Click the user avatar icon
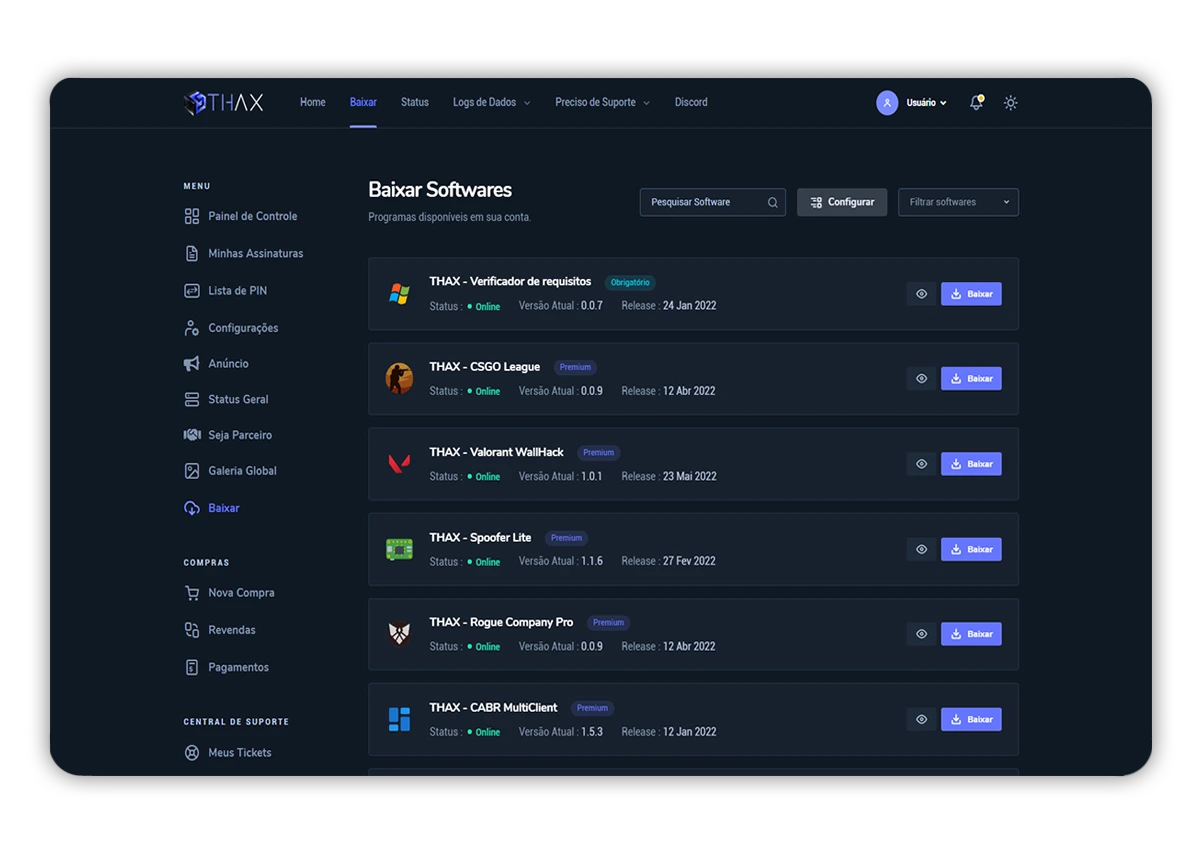This screenshot has height=855, width=1200. 887,103
